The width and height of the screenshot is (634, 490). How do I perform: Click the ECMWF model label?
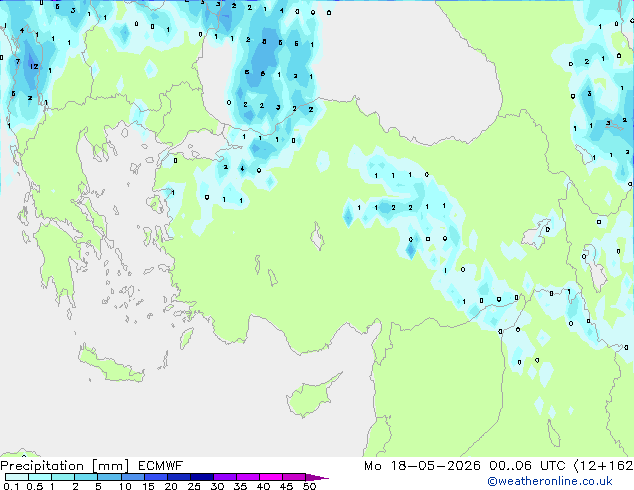pyautogui.click(x=161, y=466)
